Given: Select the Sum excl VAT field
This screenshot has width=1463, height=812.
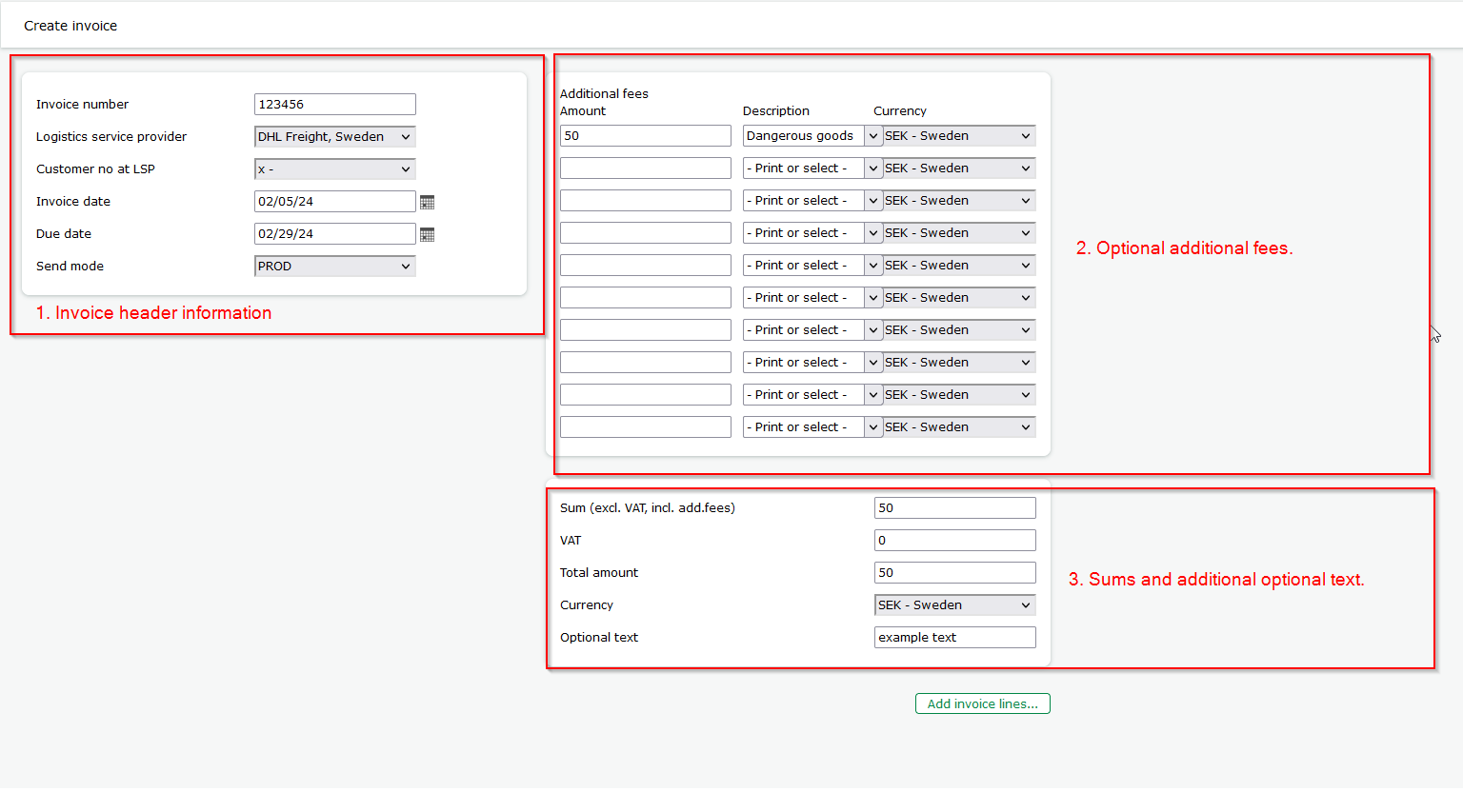Looking at the screenshot, I should pos(954,507).
